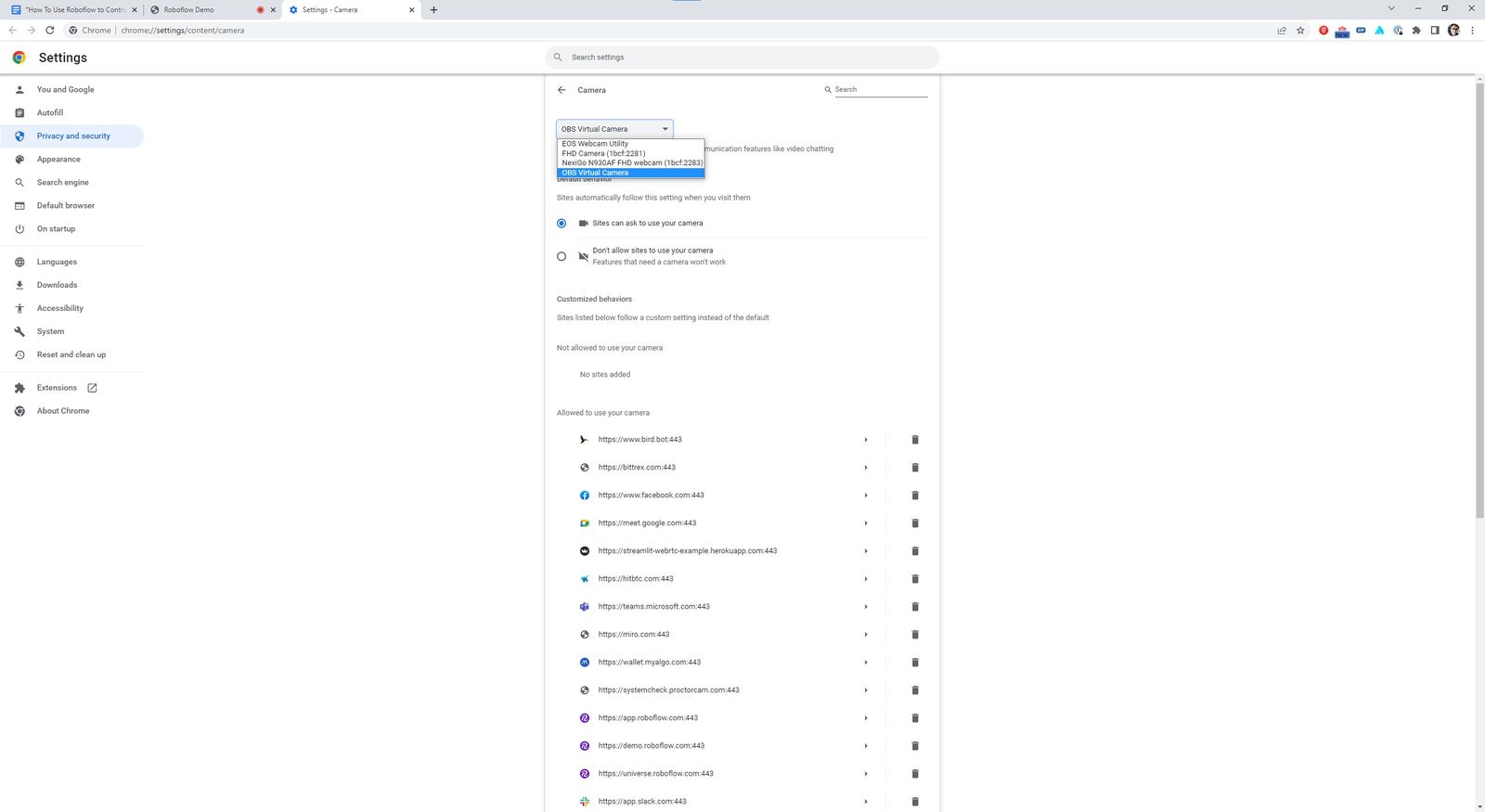Reload the page with the refresh icon

(50, 31)
